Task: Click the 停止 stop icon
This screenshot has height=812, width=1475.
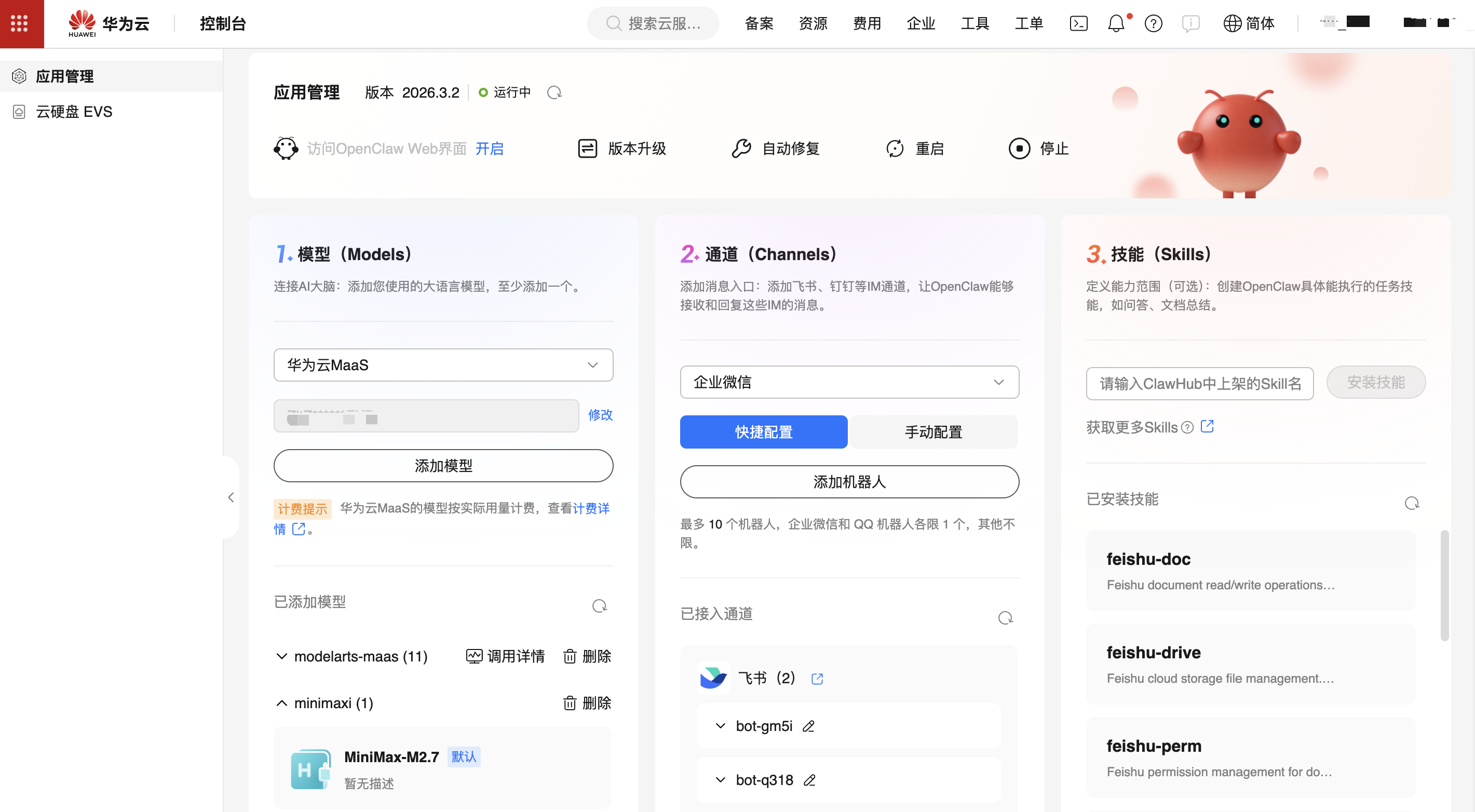Action: (1019, 148)
